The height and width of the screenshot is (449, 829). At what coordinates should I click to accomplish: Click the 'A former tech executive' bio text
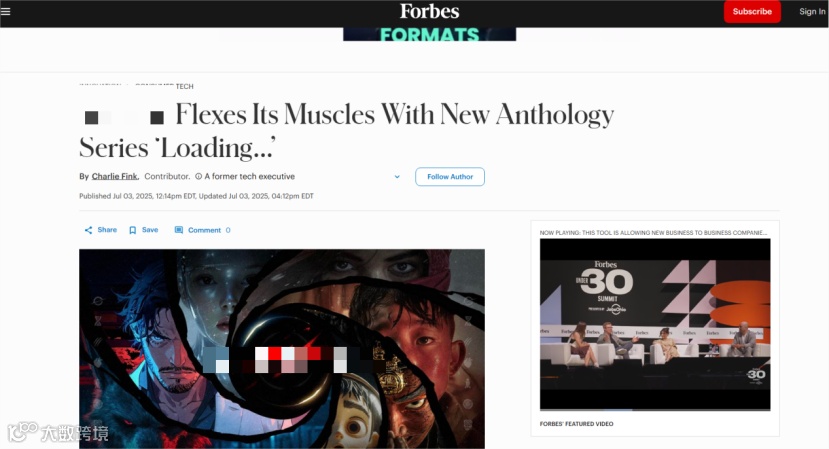250,177
